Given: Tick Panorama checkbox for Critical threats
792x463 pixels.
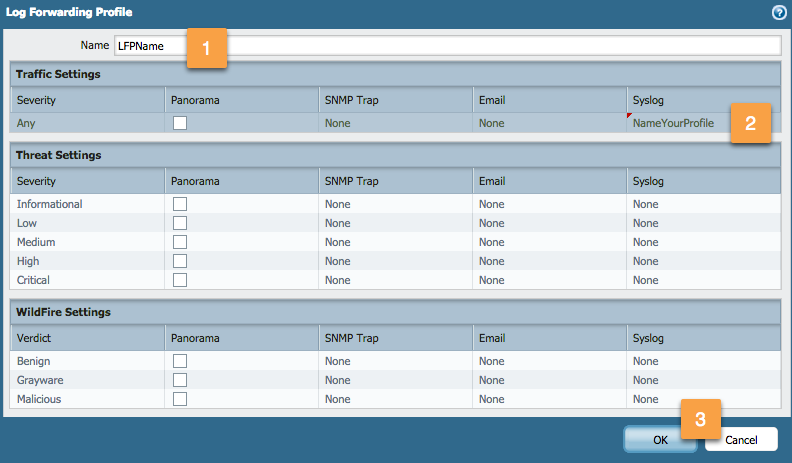Looking at the screenshot, I should 180,280.
